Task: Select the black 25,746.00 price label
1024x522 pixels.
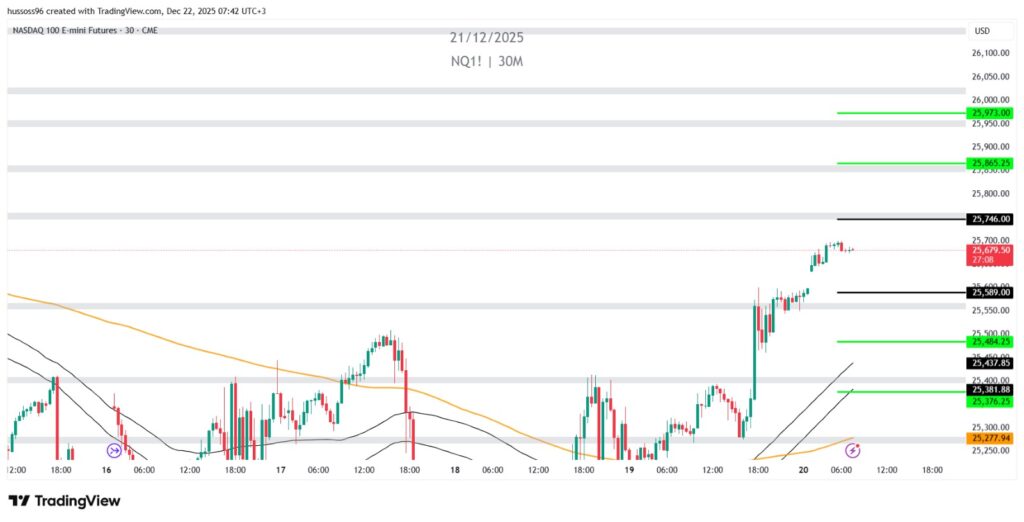Action: pyautogui.click(x=990, y=219)
